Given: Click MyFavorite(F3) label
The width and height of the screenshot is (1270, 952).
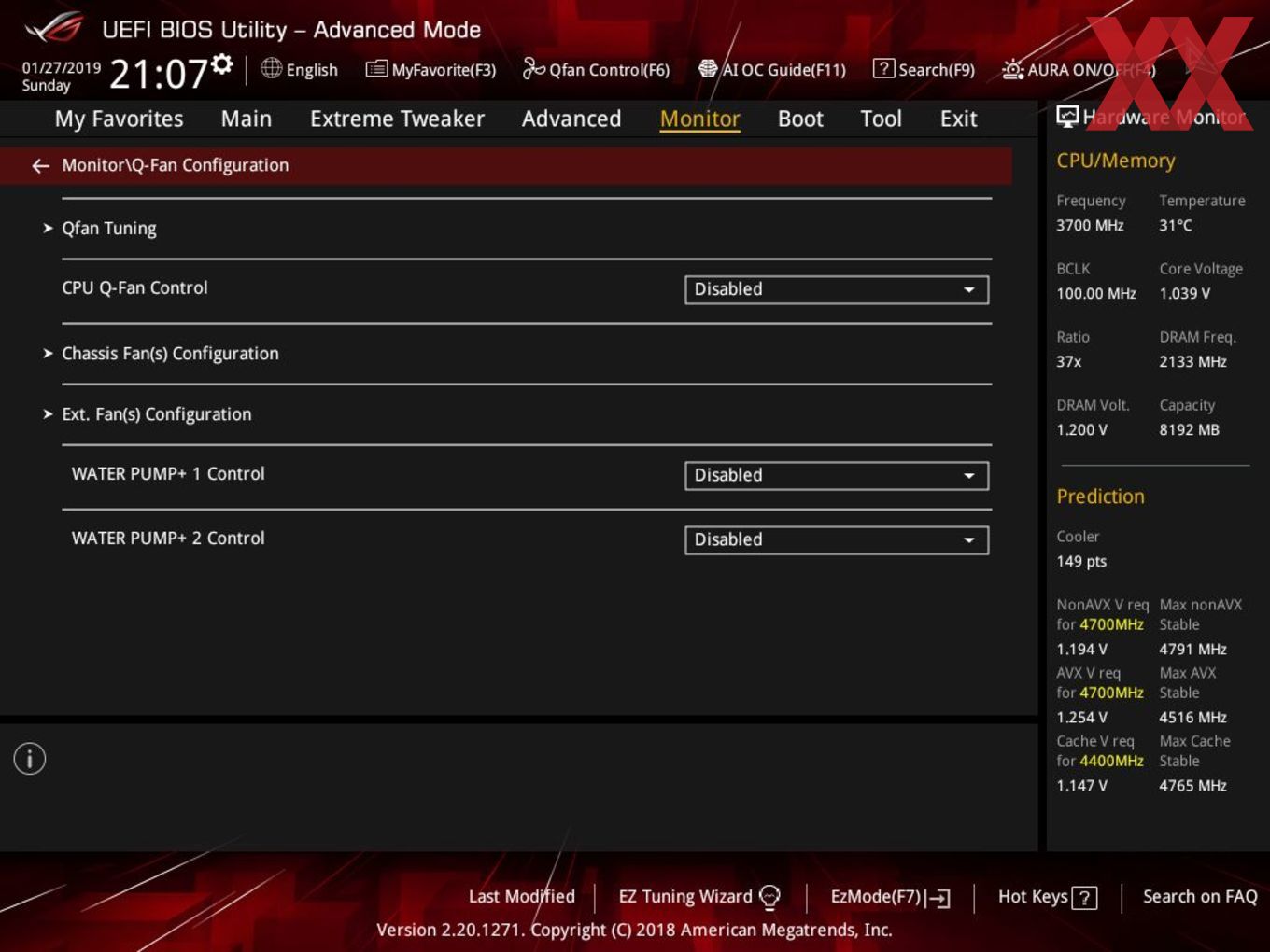Looking at the screenshot, I should pos(444,70).
